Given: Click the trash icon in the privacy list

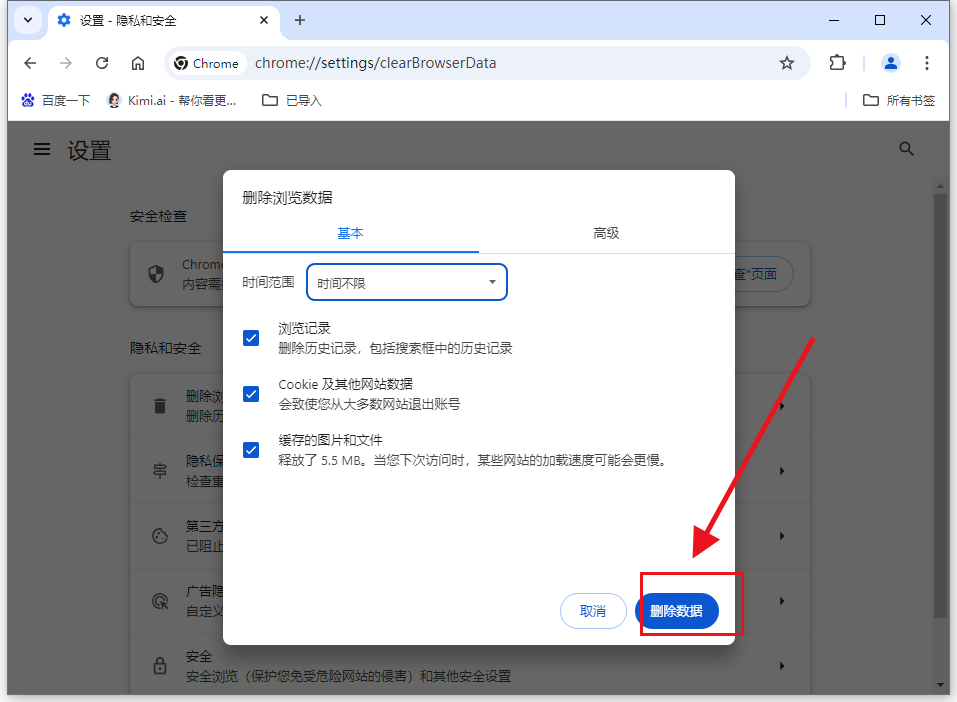Looking at the screenshot, I should [160, 406].
